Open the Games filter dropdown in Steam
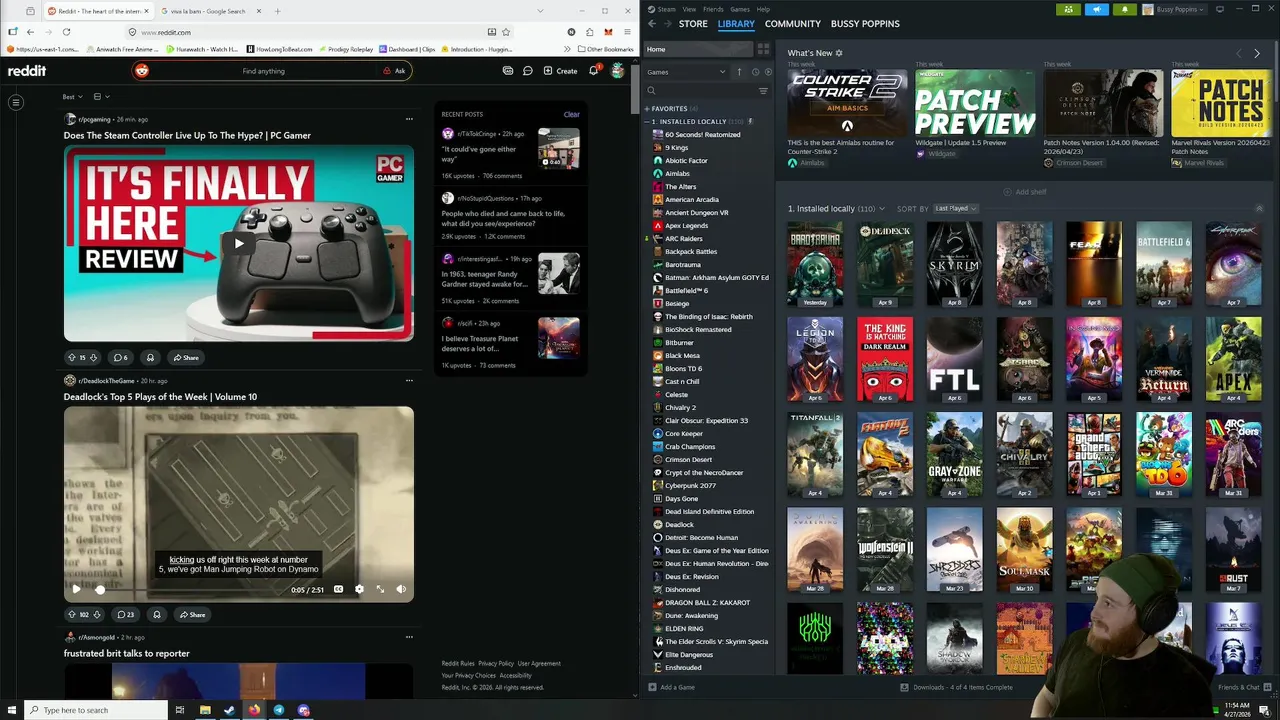 pyautogui.click(x=686, y=72)
